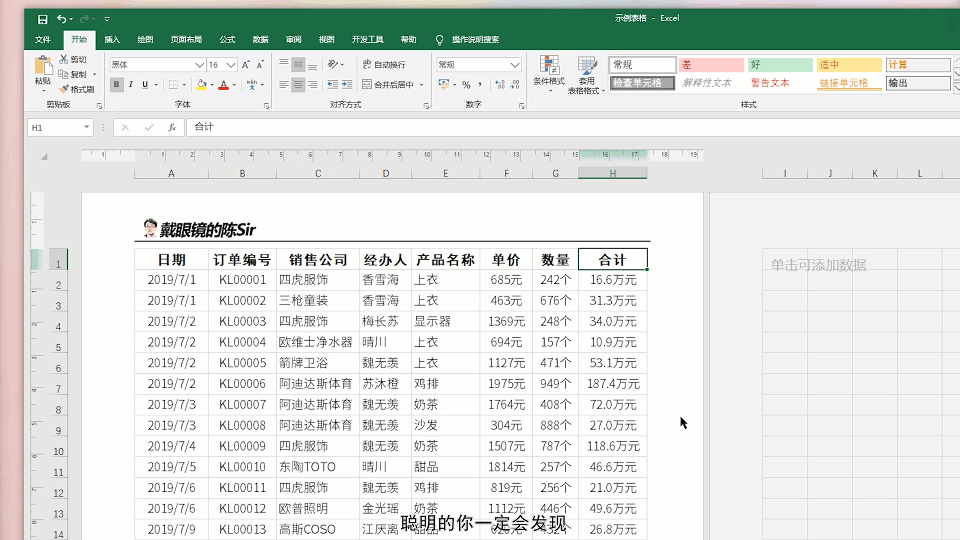960x540 pixels.
Task: Click the lightbulb tell-me search icon
Action: 439,40
